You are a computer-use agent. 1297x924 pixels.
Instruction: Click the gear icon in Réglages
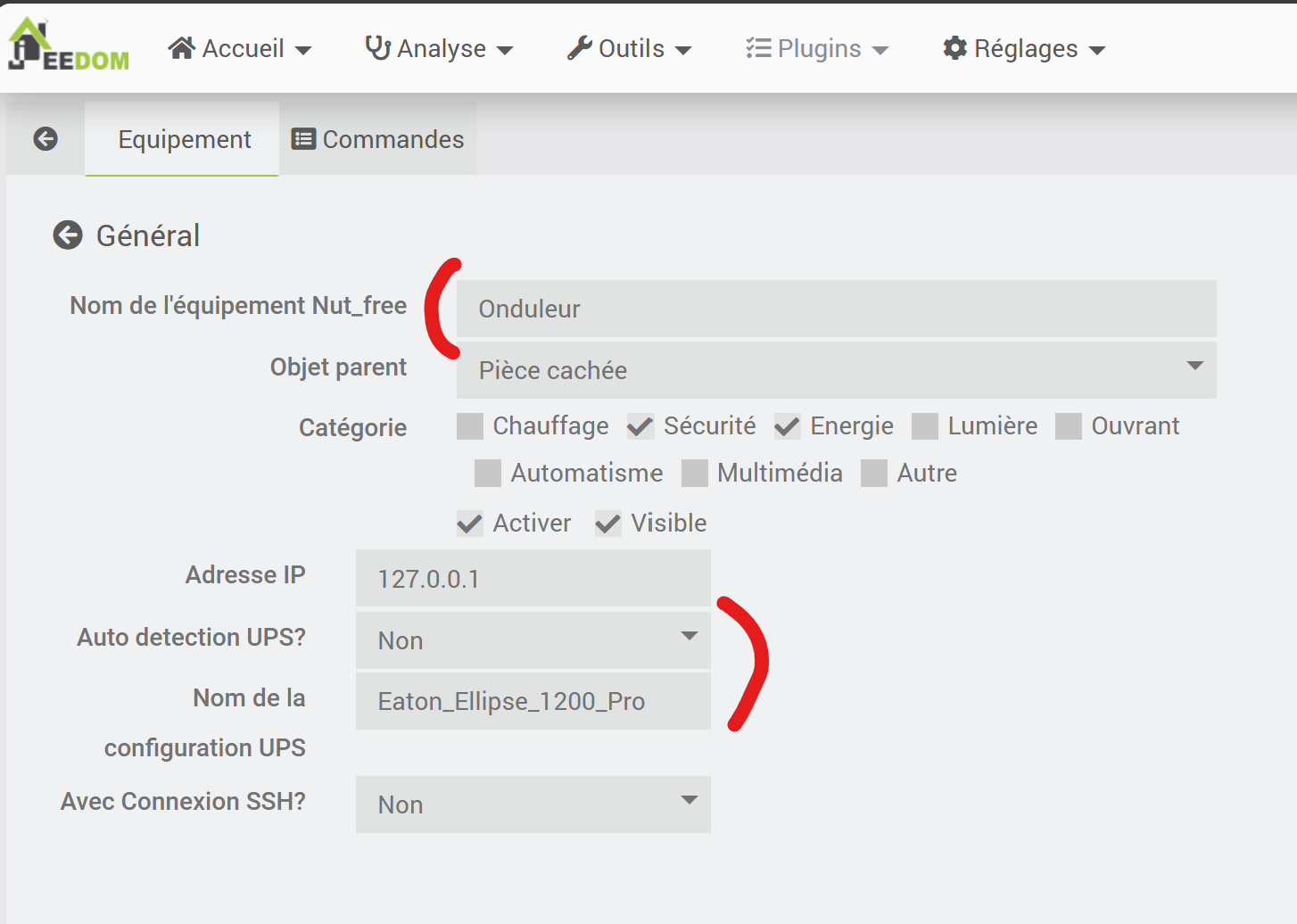pyautogui.click(x=954, y=48)
